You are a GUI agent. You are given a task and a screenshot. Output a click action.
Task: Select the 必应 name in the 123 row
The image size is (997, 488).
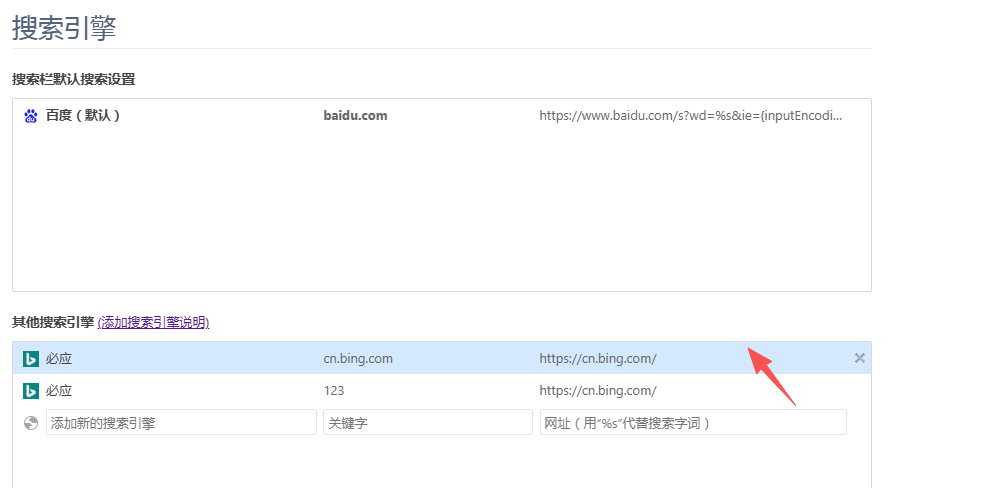pos(58,391)
